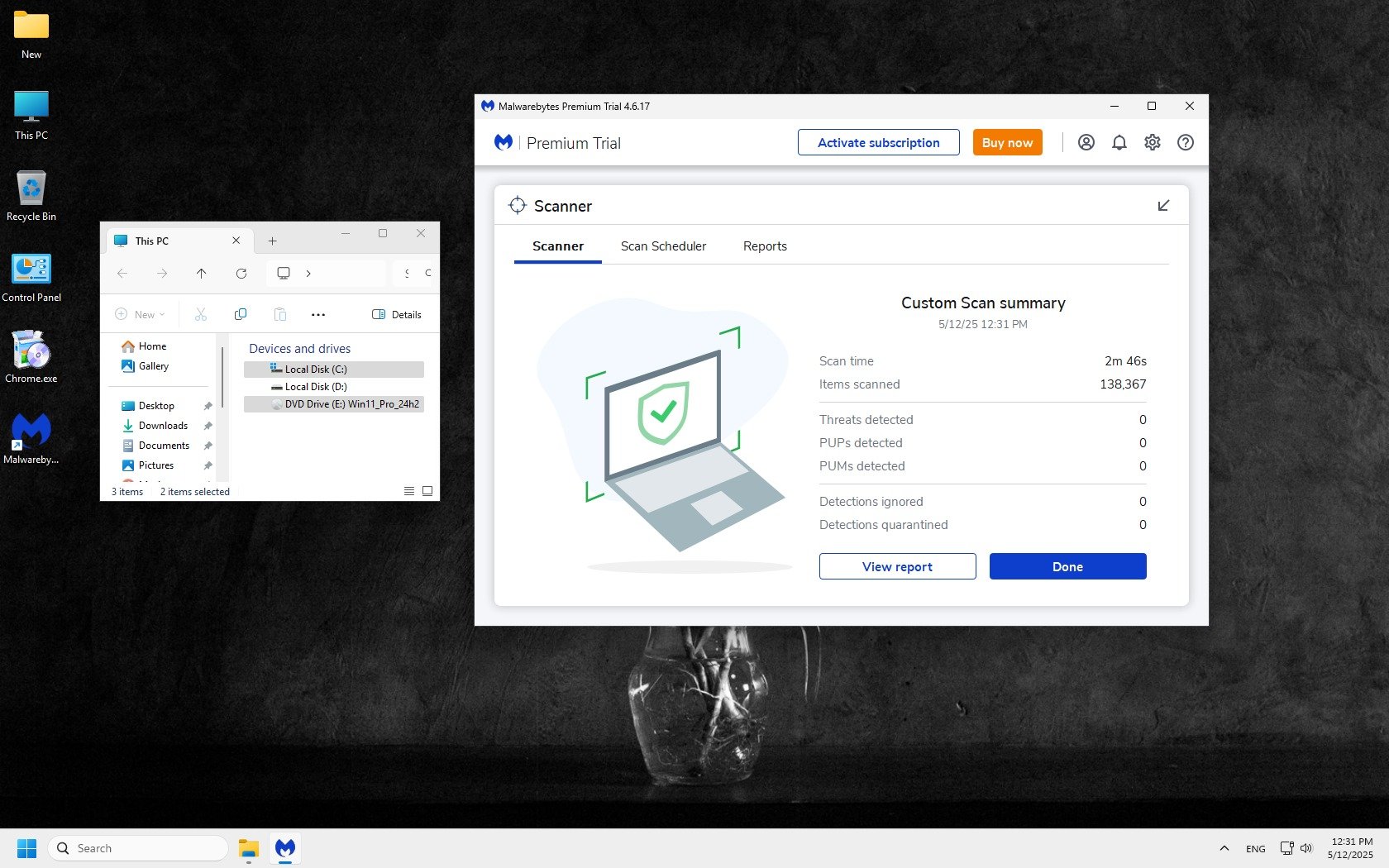Image resolution: width=1389 pixels, height=868 pixels.
Task: Click Activate subscription
Action: click(x=878, y=142)
